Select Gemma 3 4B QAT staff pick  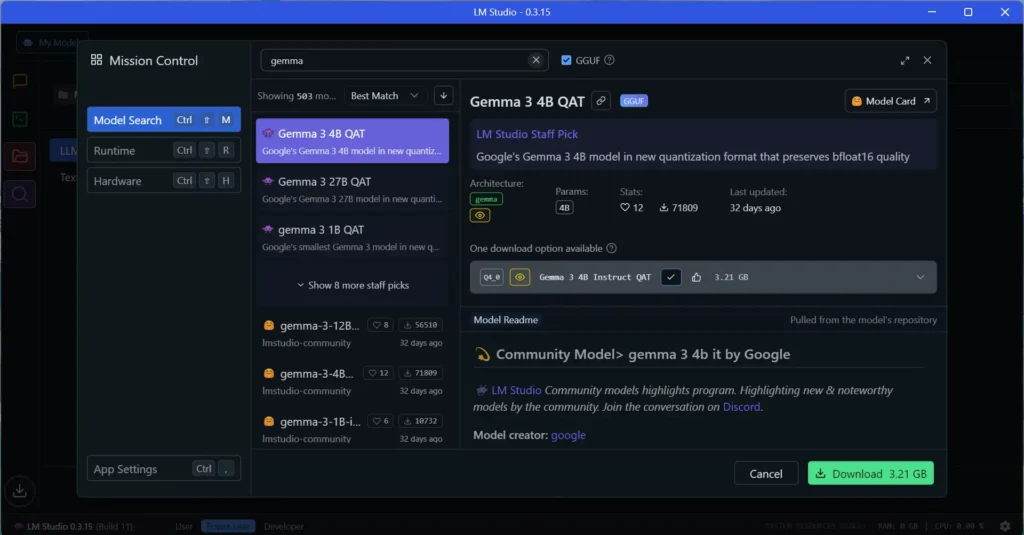click(x=353, y=141)
